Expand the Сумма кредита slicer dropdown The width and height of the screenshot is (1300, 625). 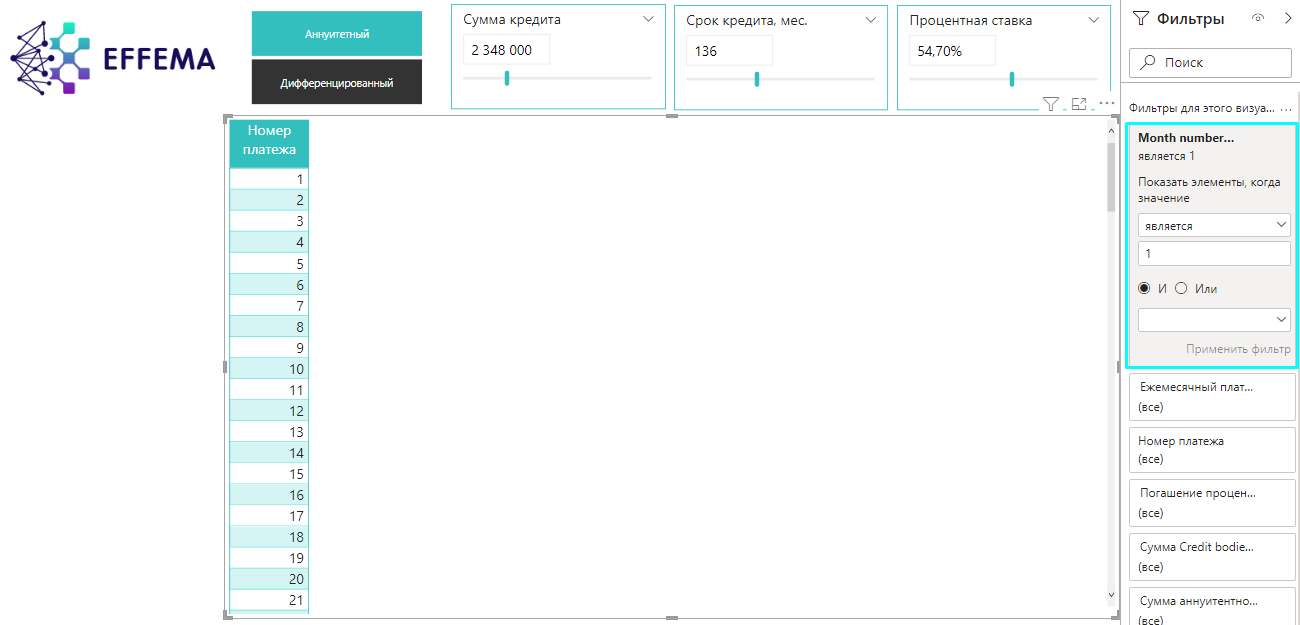648,19
